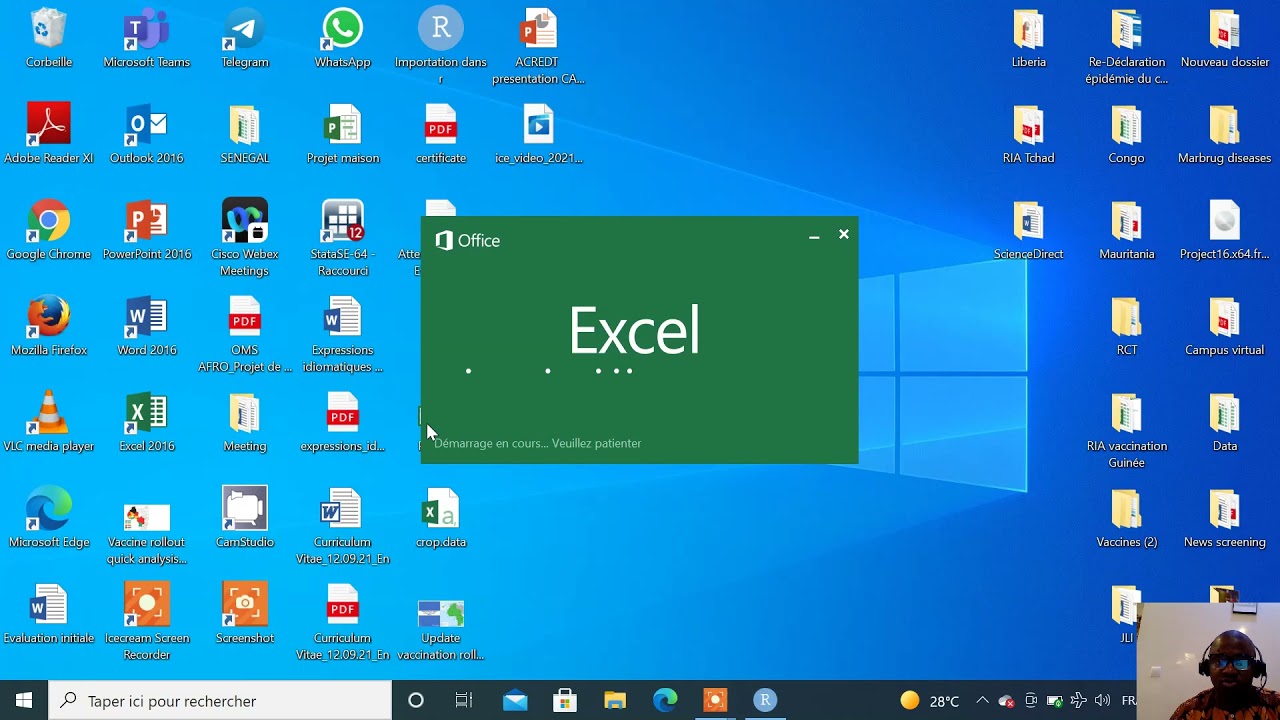Image resolution: width=1280 pixels, height=720 pixels.
Task: Select the Curriculum Vitae Word document icon
Action: coord(343,526)
